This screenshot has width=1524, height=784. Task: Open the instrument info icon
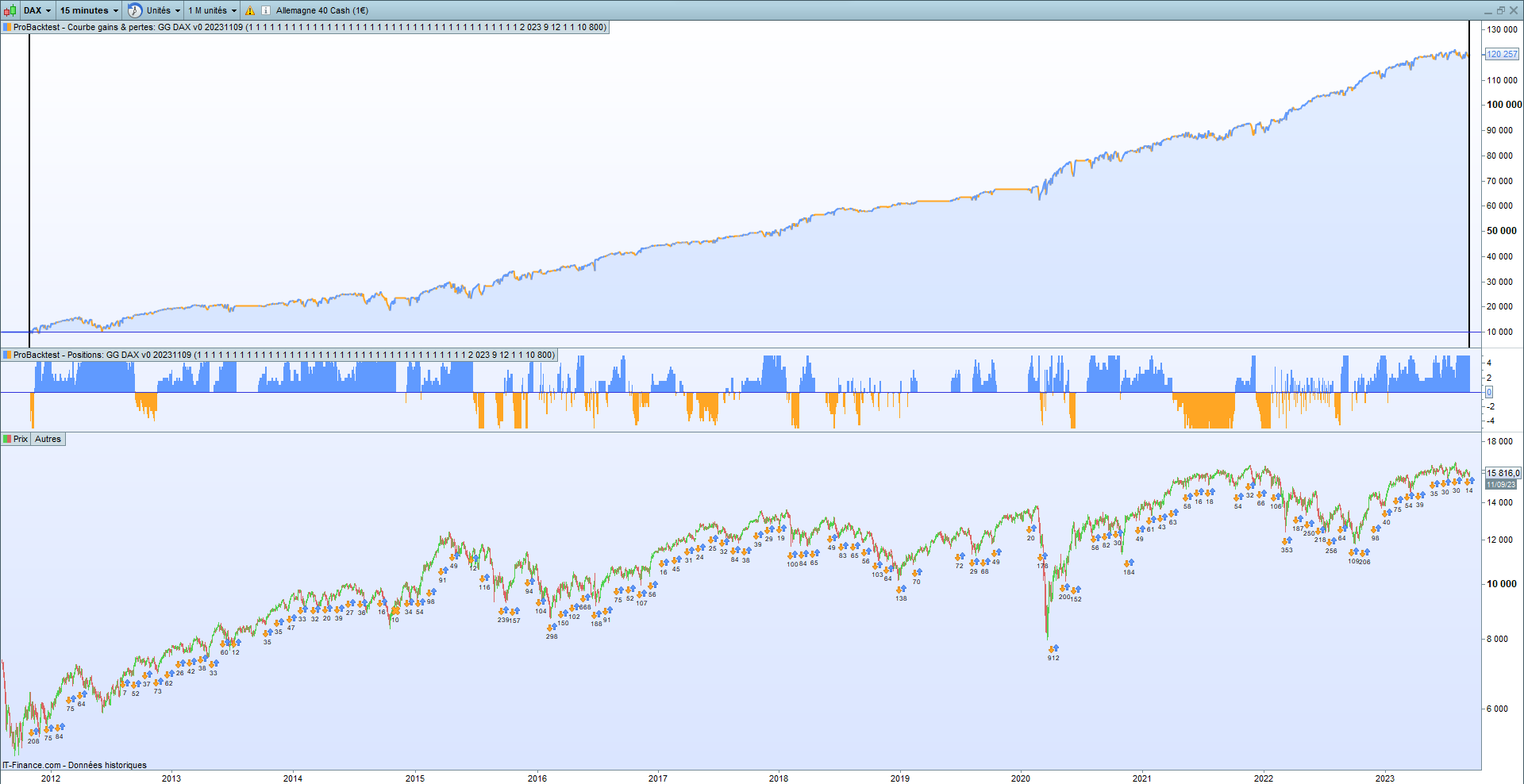(266, 10)
